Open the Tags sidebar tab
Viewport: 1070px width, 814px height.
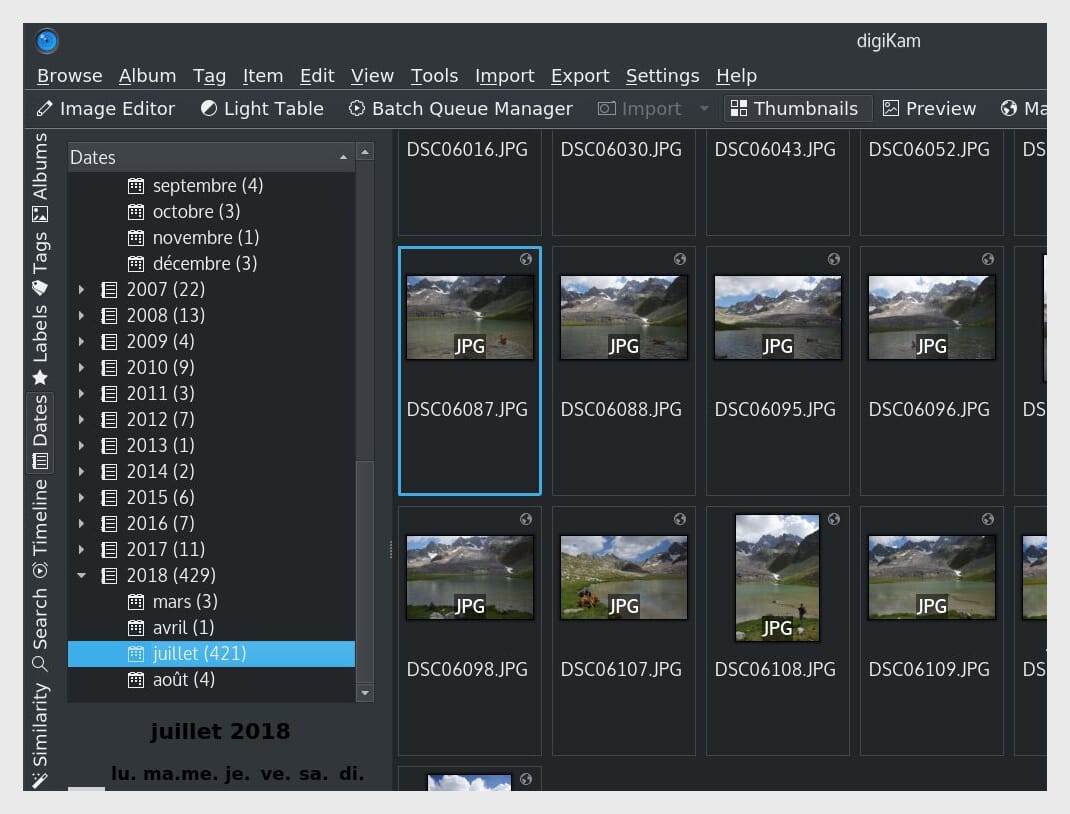40,263
